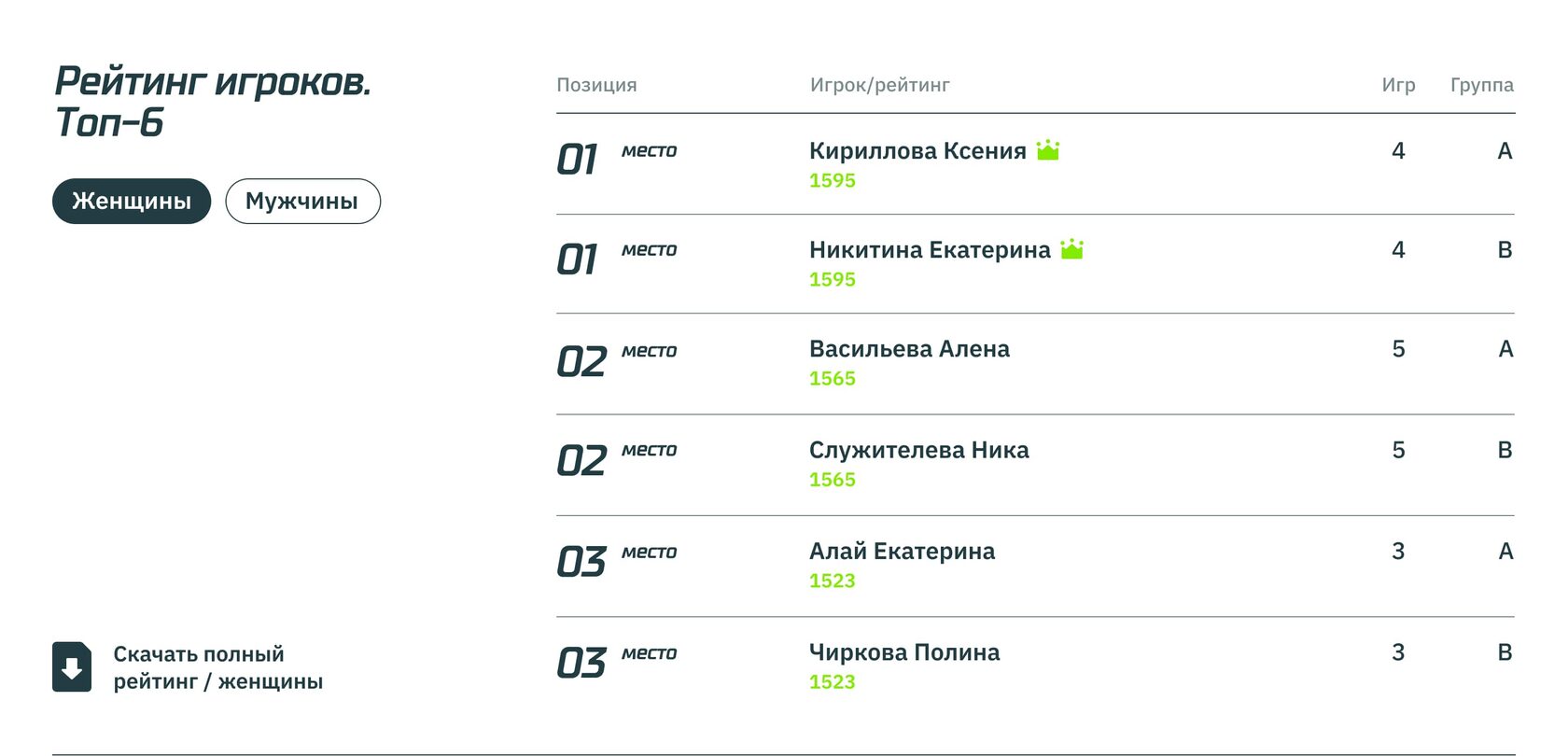Click the download icon for full rating
The image size is (1568, 756).
[72, 666]
